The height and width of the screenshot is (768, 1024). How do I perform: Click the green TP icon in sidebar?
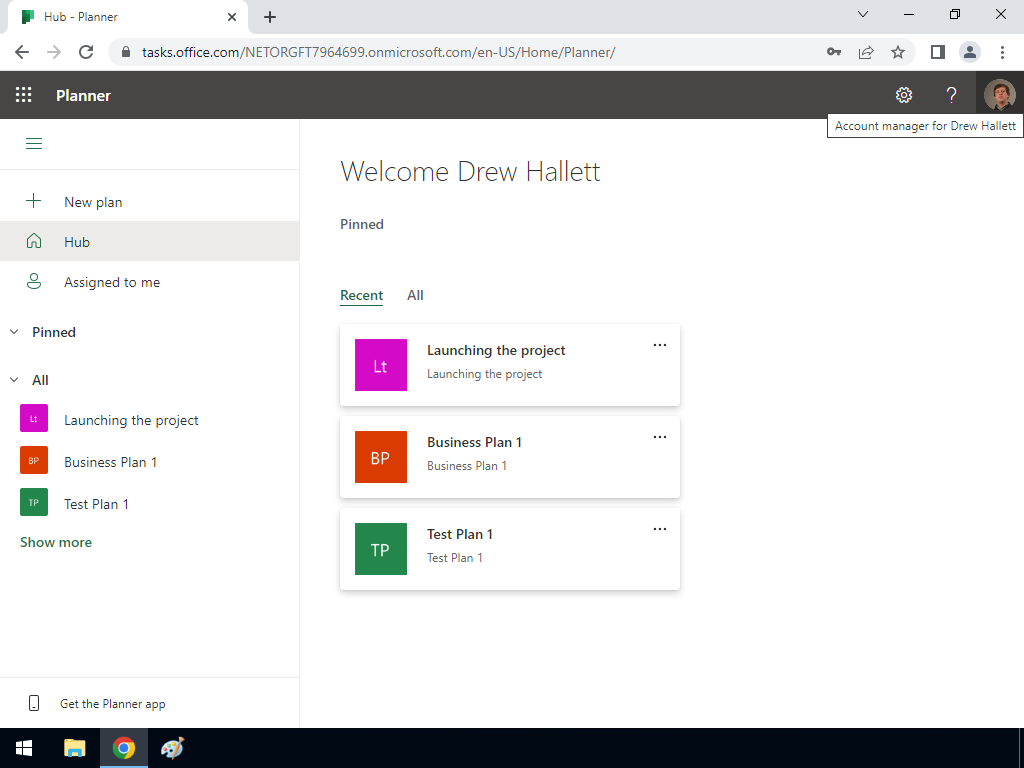tap(34, 502)
